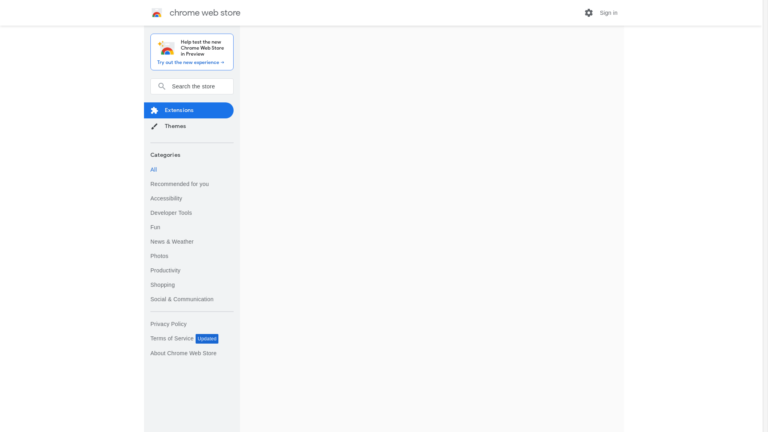Select the All category
The width and height of the screenshot is (768, 432).
pyautogui.click(x=154, y=170)
